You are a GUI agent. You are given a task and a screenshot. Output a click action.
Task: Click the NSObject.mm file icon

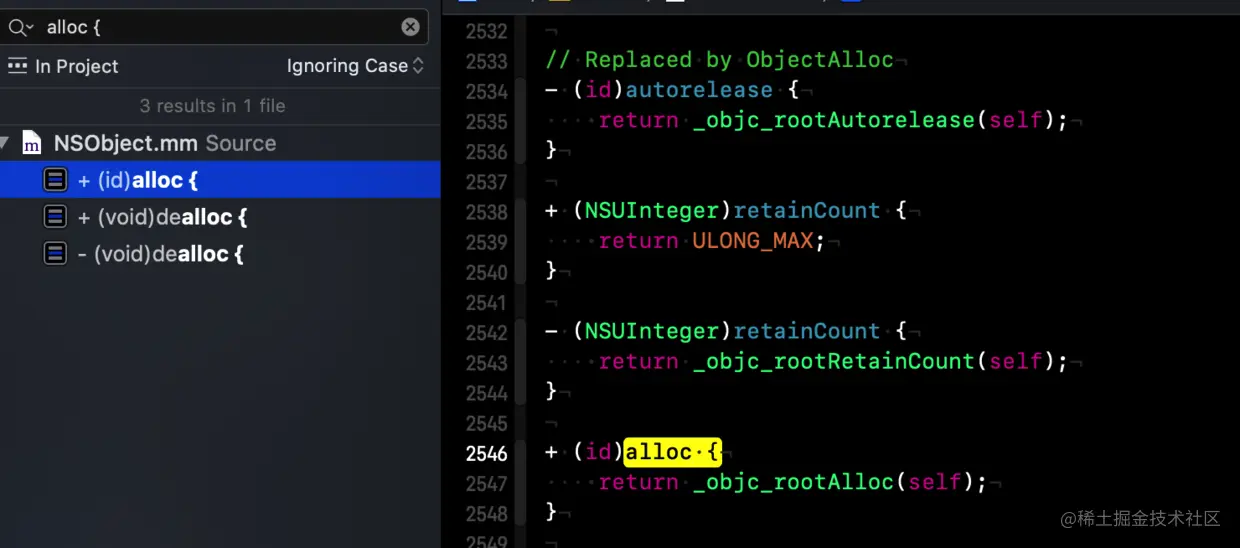(32, 143)
